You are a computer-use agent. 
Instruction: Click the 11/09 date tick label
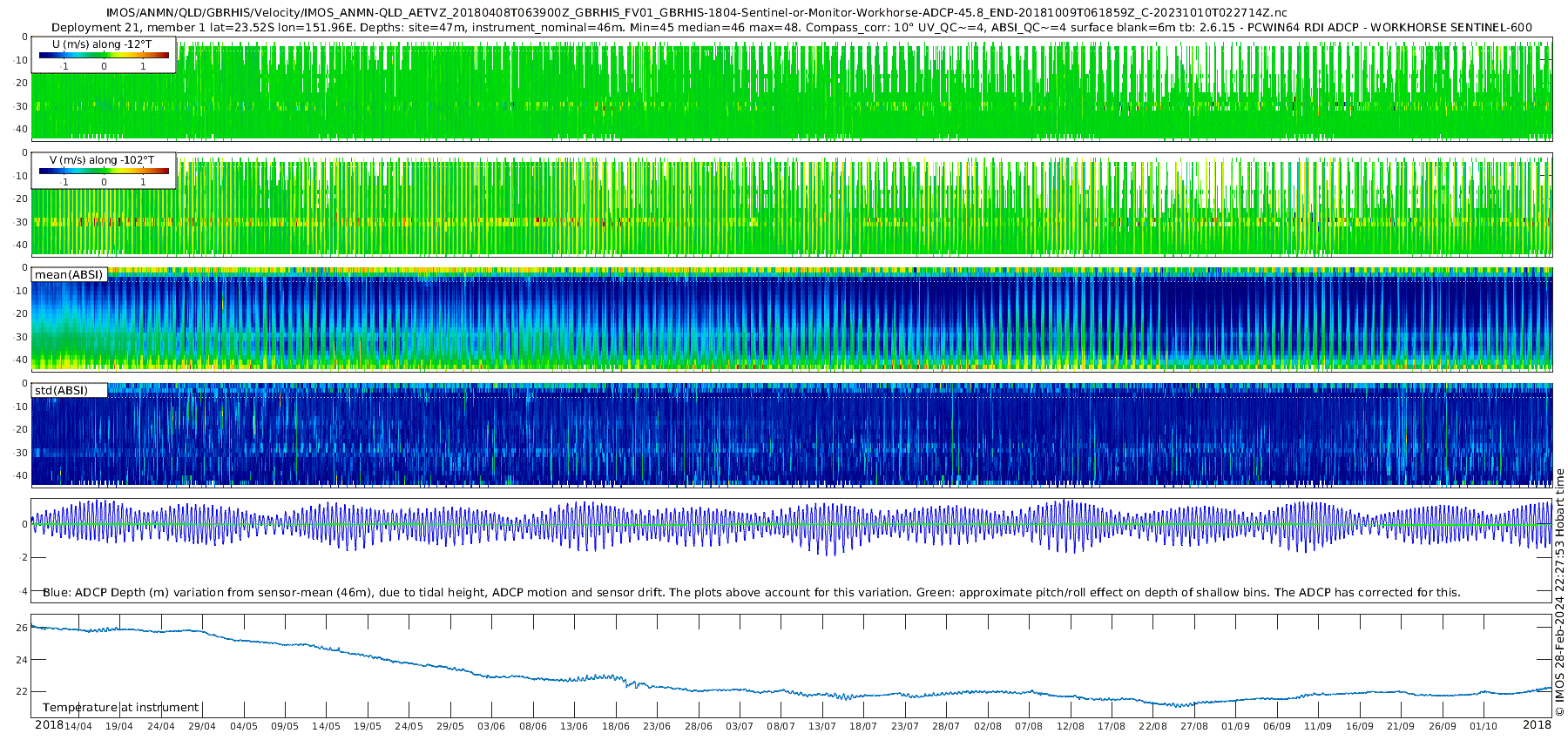1318,726
